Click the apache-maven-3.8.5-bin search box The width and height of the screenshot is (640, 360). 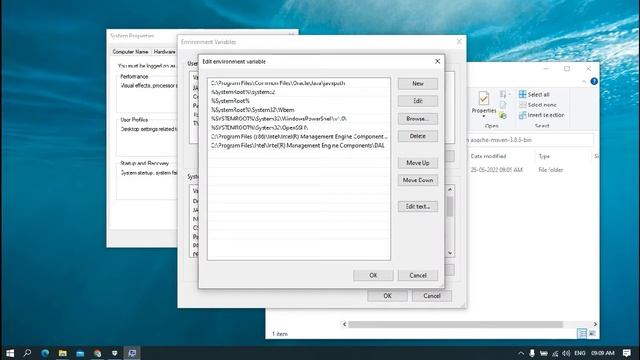530,140
